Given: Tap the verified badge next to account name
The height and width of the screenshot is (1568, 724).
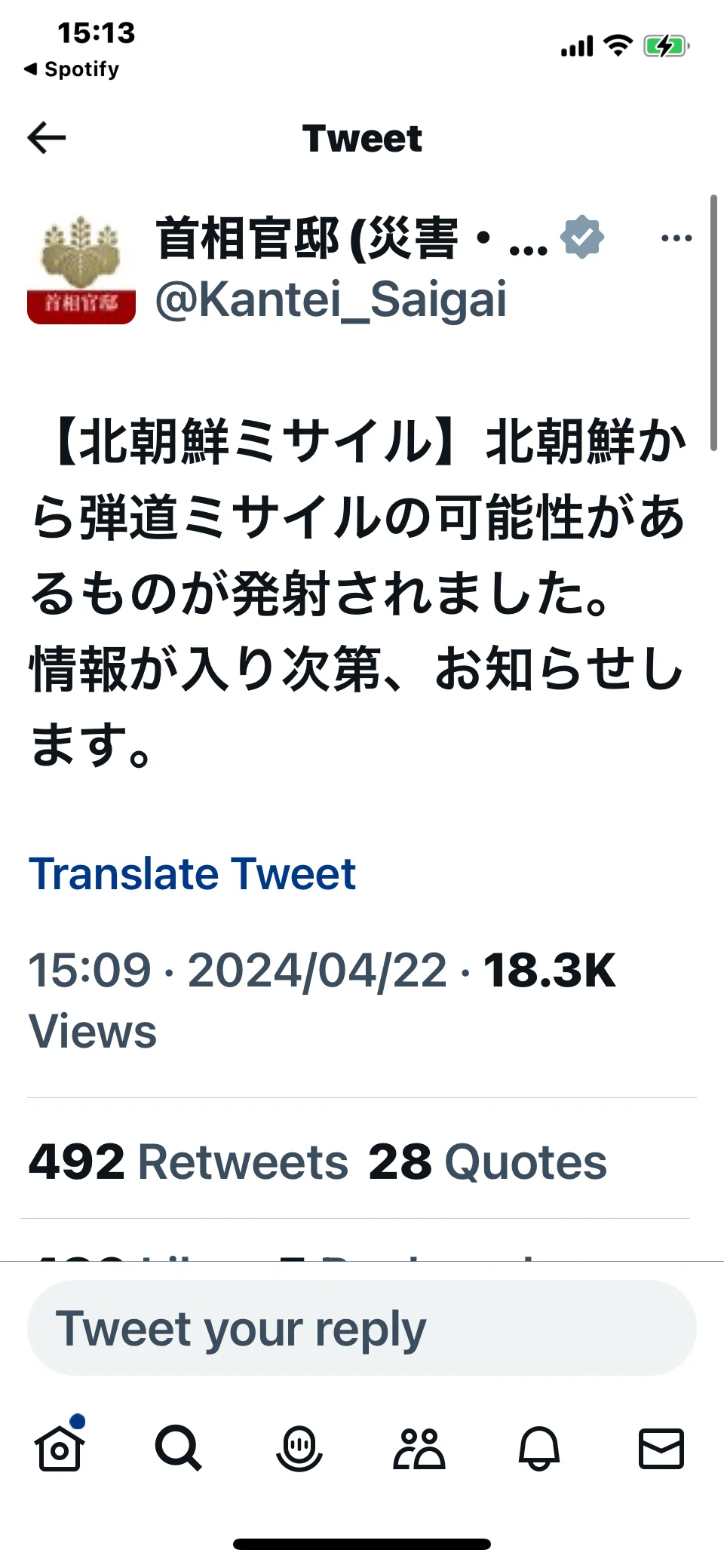Looking at the screenshot, I should point(582,237).
